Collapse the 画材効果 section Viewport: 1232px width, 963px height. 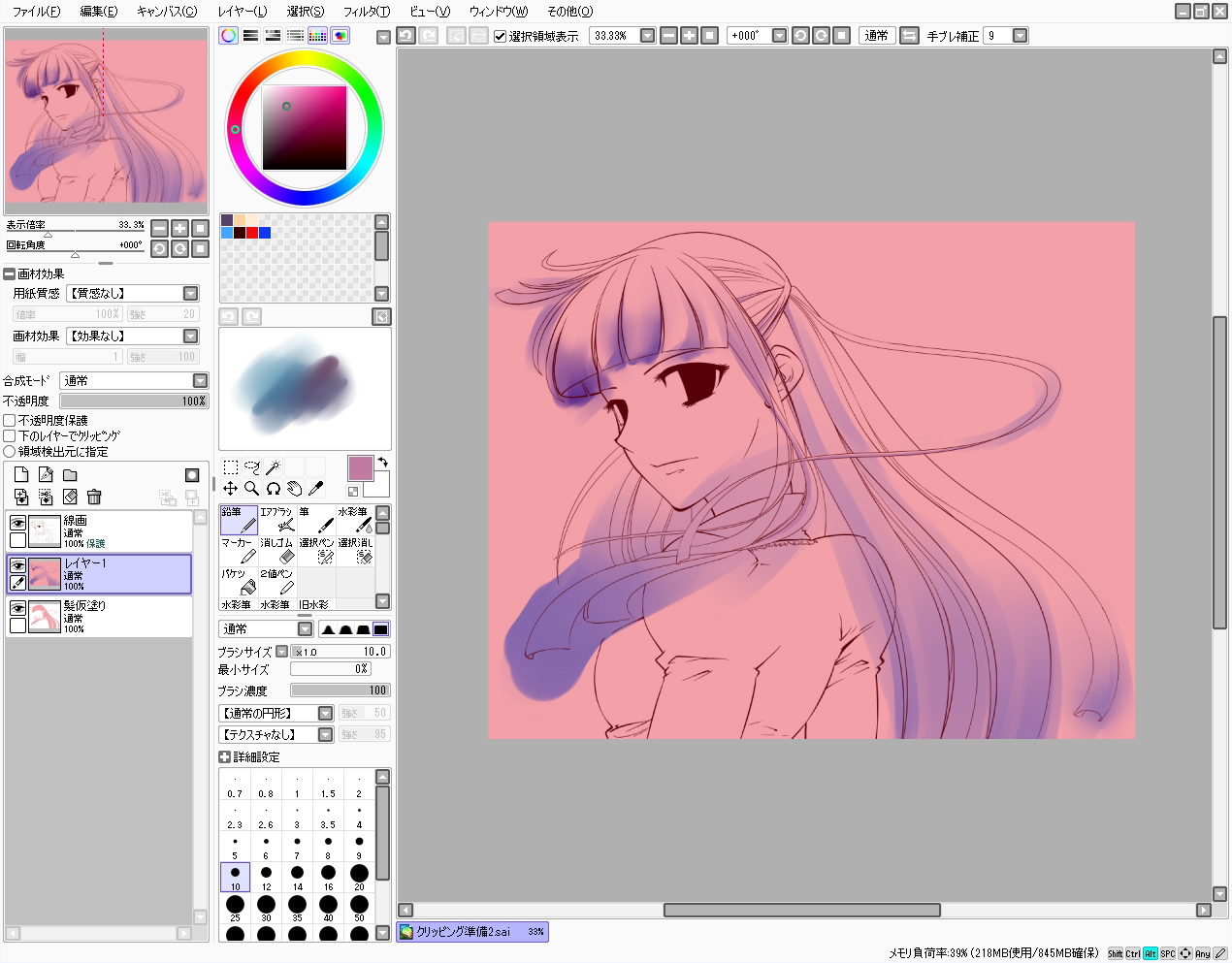[x=9, y=274]
